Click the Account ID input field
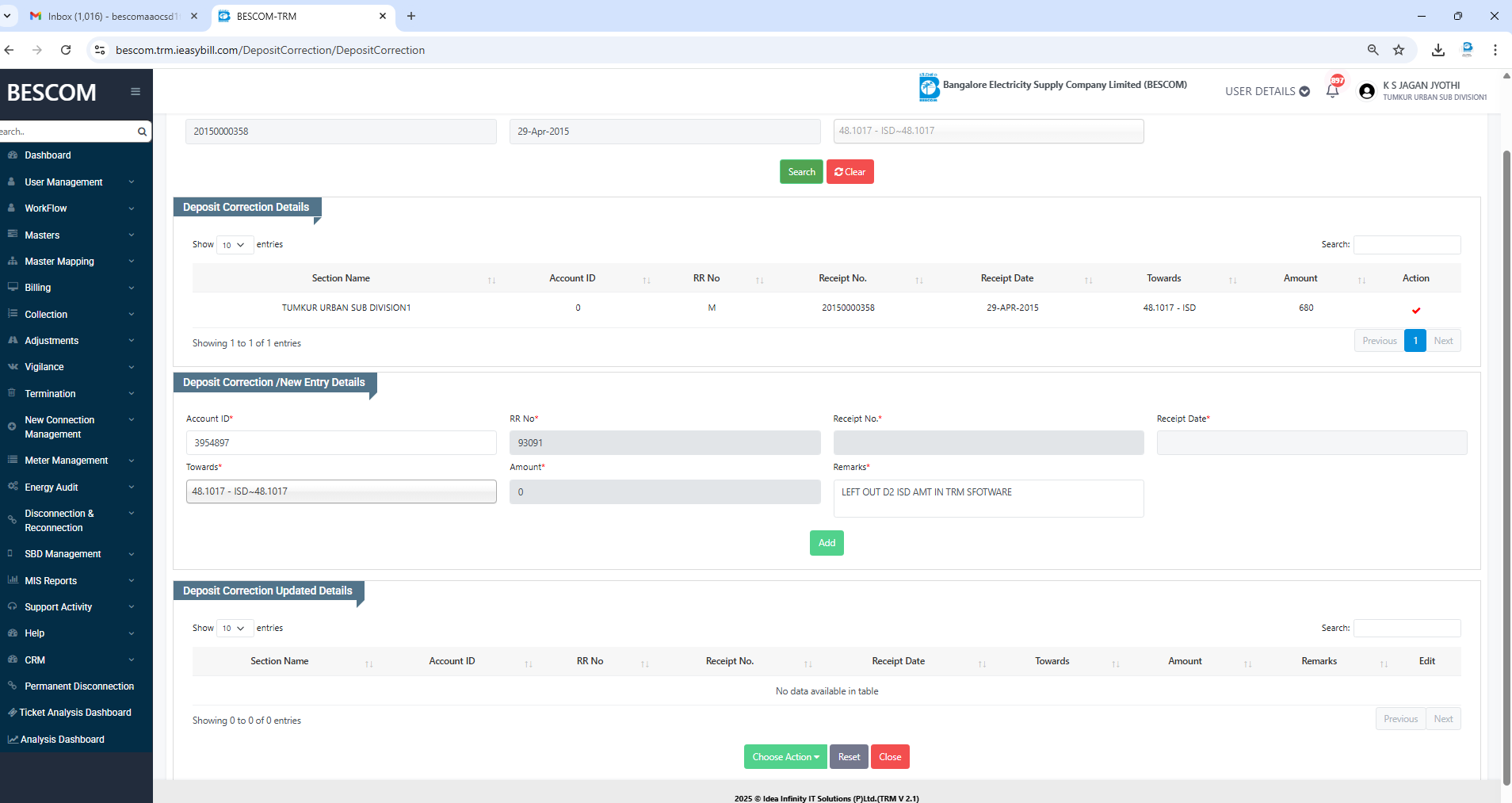Screen dimensions: 1512x803 pos(341,443)
